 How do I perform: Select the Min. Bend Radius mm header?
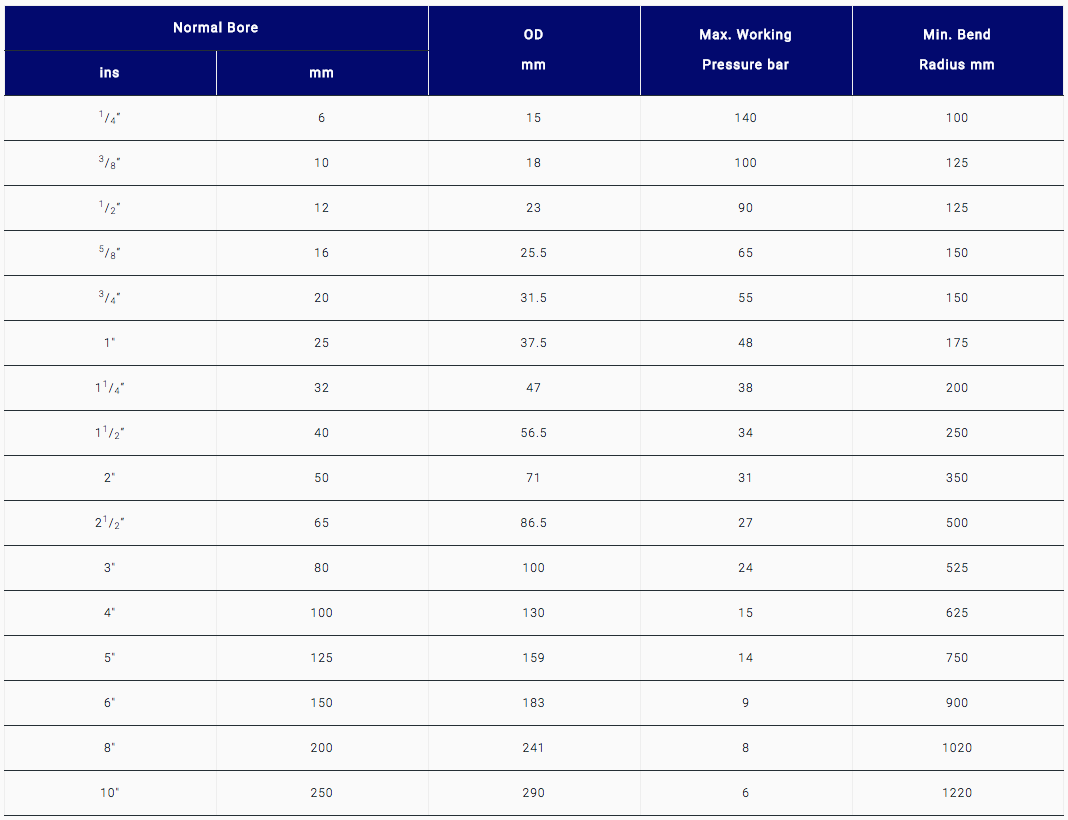(x=958, y=50)
